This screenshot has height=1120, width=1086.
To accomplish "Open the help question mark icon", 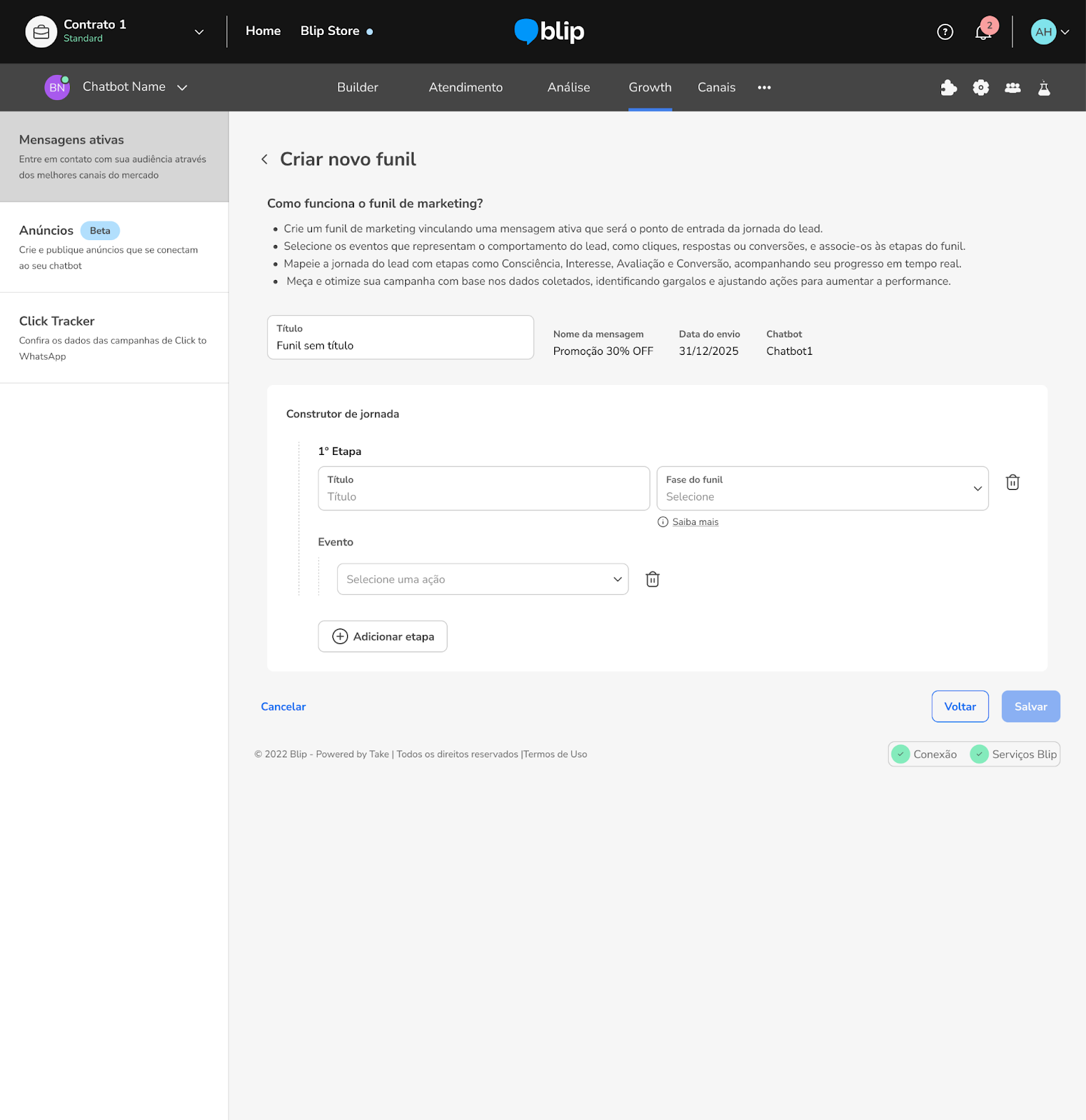I will click(x=945, y=31).
